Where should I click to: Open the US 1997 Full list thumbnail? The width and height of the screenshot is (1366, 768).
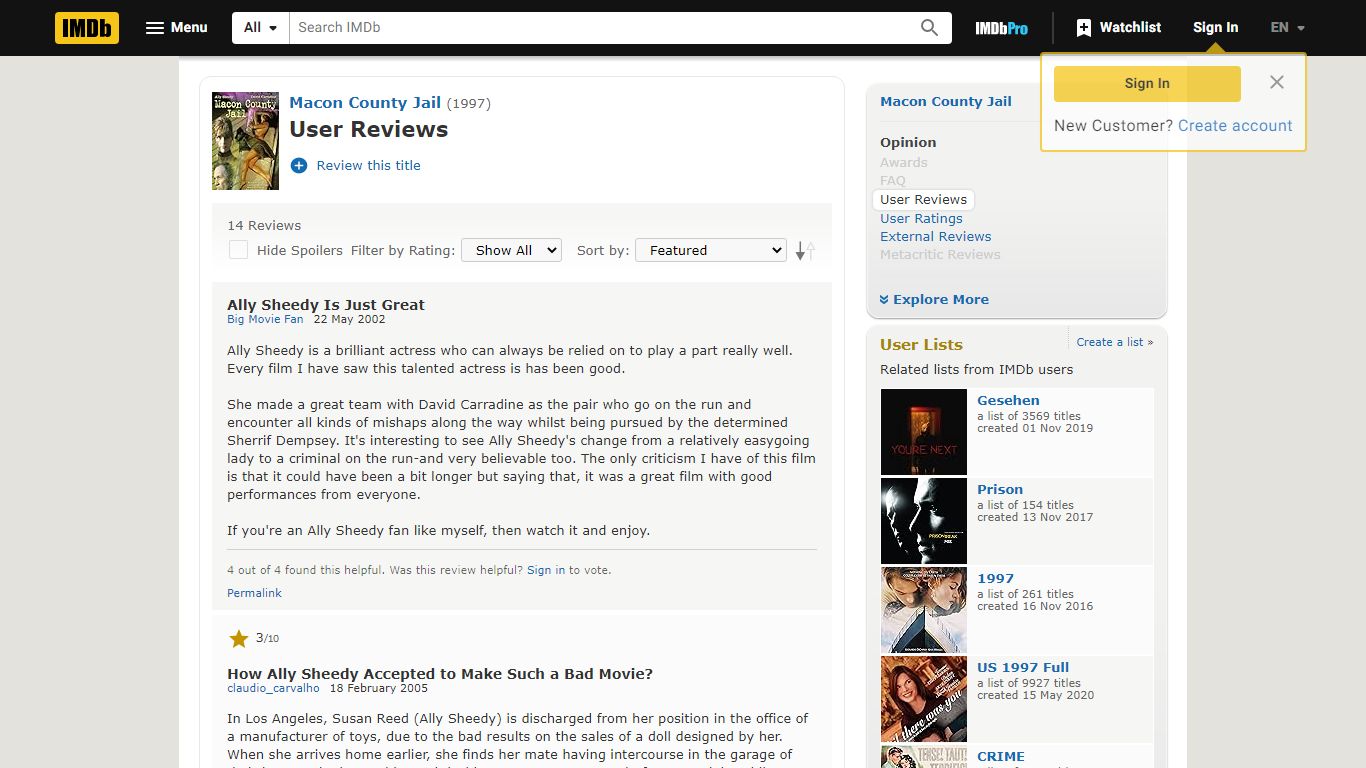coord(924,699)
